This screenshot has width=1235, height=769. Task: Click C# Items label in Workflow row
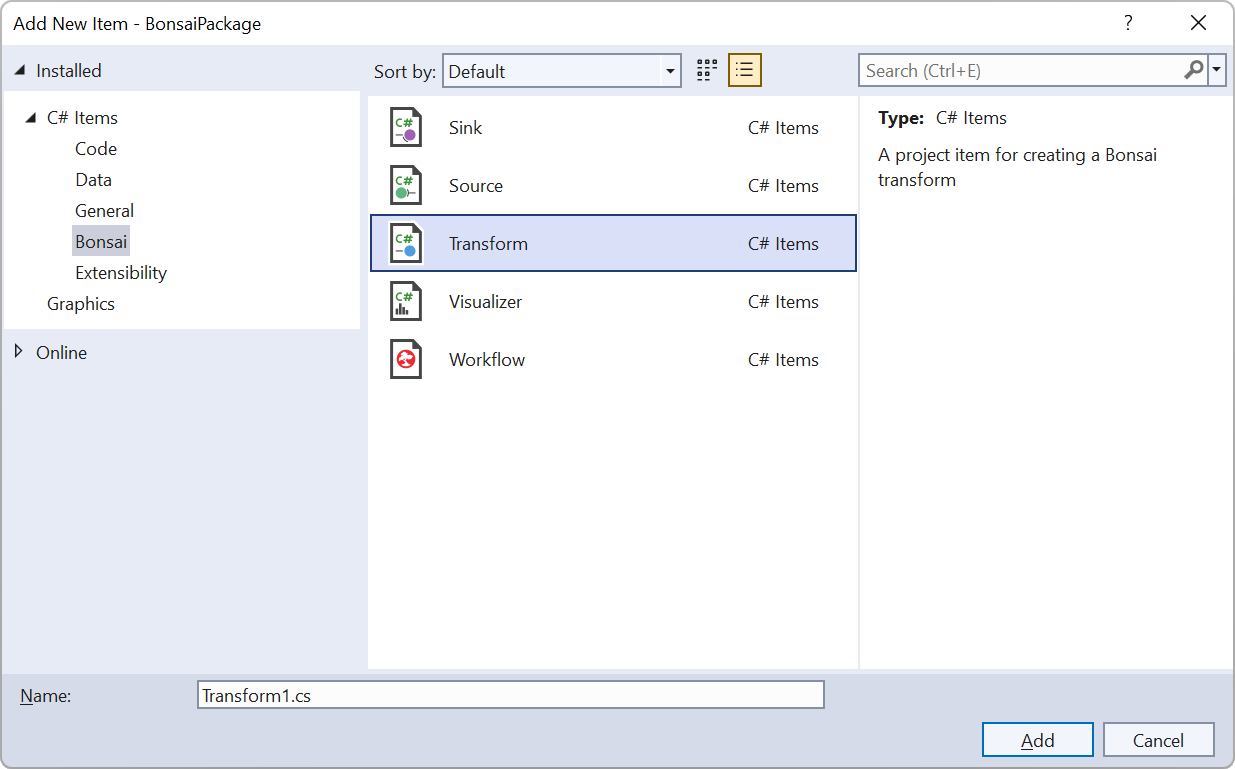(783, 360)
